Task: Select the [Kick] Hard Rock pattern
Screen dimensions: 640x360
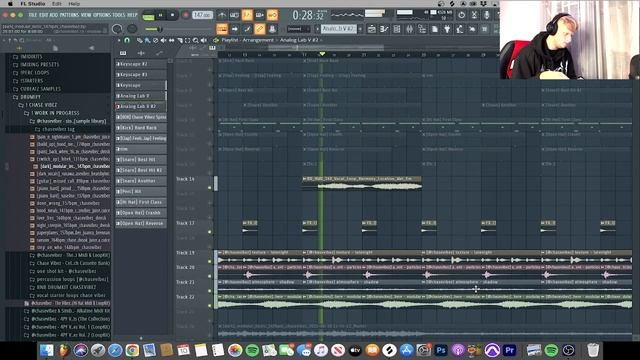Action: coord(141,128)
